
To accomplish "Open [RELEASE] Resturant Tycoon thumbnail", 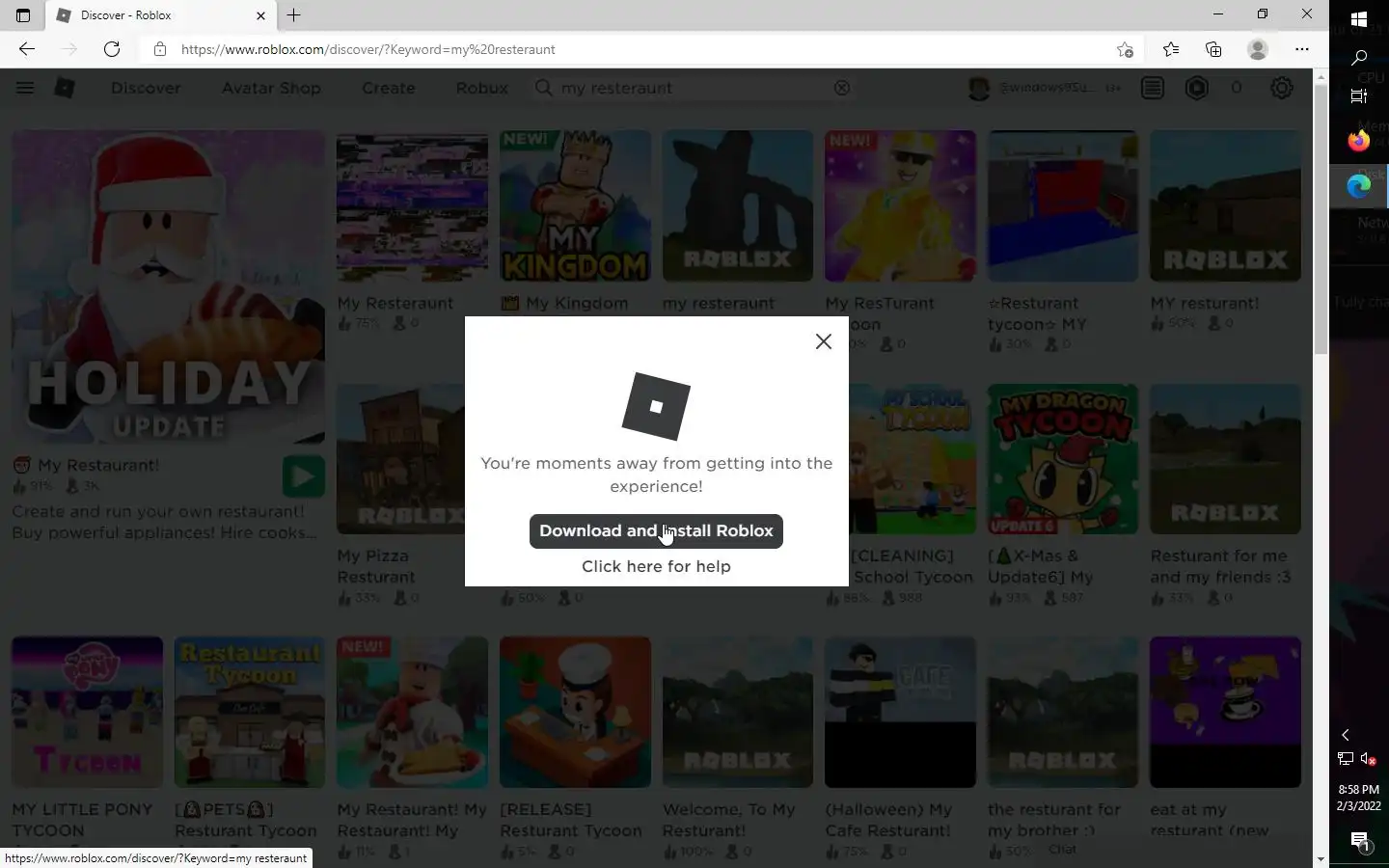I will pos(575,712).
